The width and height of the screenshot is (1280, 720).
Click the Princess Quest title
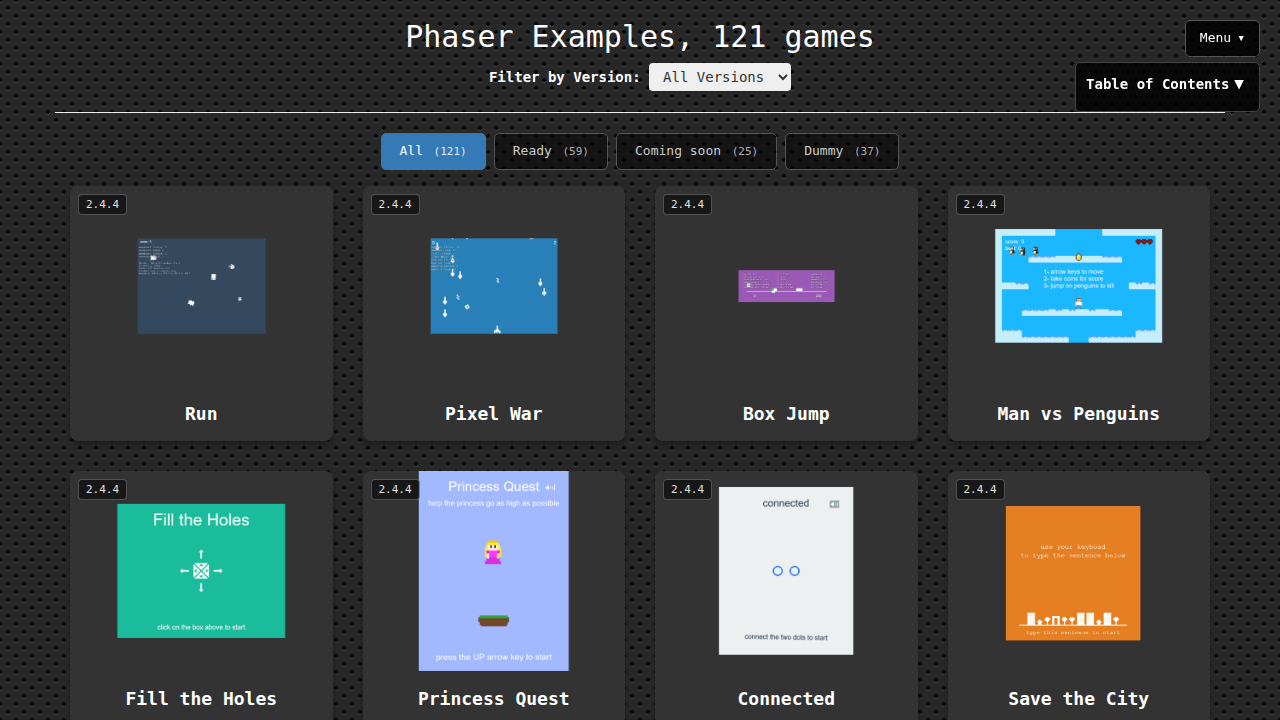(x=494, y=699)
